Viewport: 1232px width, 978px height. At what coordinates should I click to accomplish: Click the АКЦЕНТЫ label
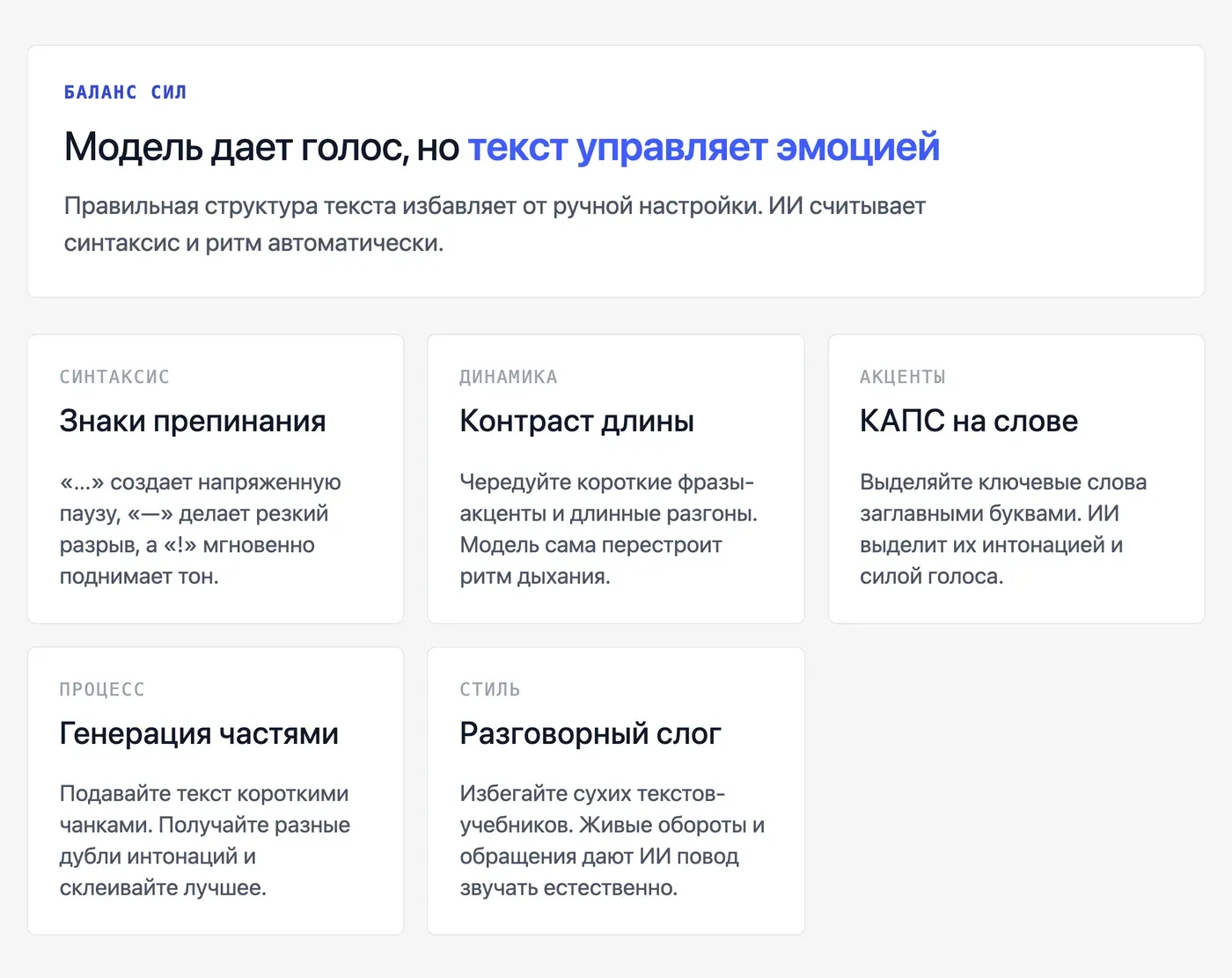click(903, 377)
